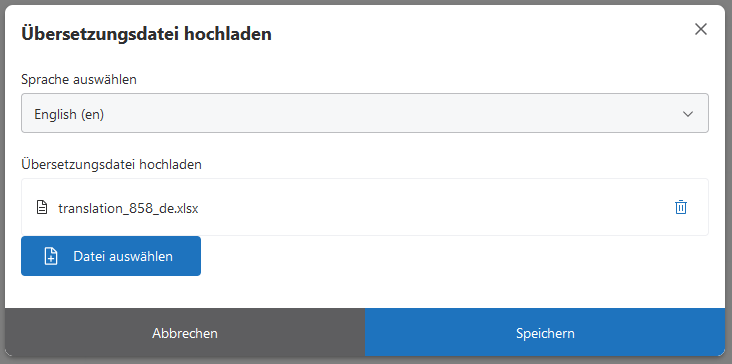Click the file-plus icon in Datei auswählen

[51, 256]
